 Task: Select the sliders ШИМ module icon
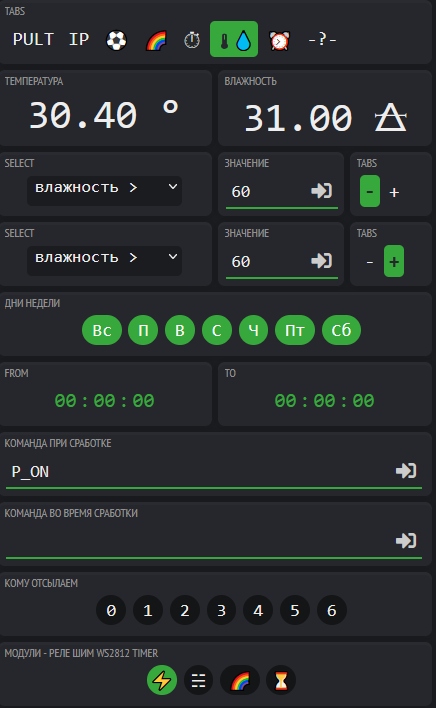click(x=198, y=680)
